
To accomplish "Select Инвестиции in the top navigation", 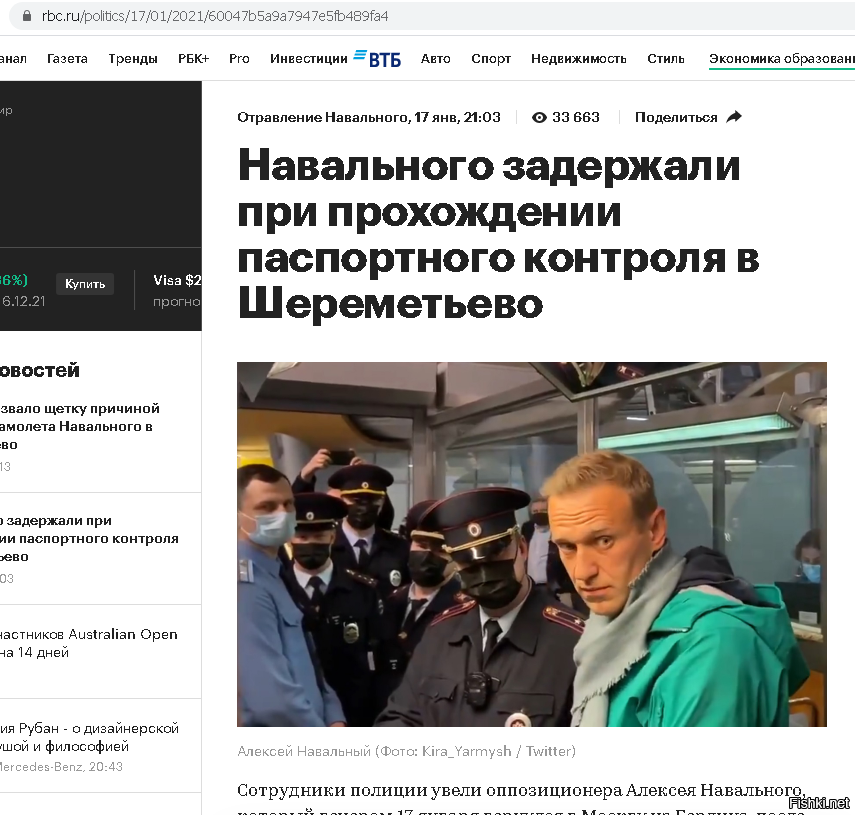I will pos(309,58).
